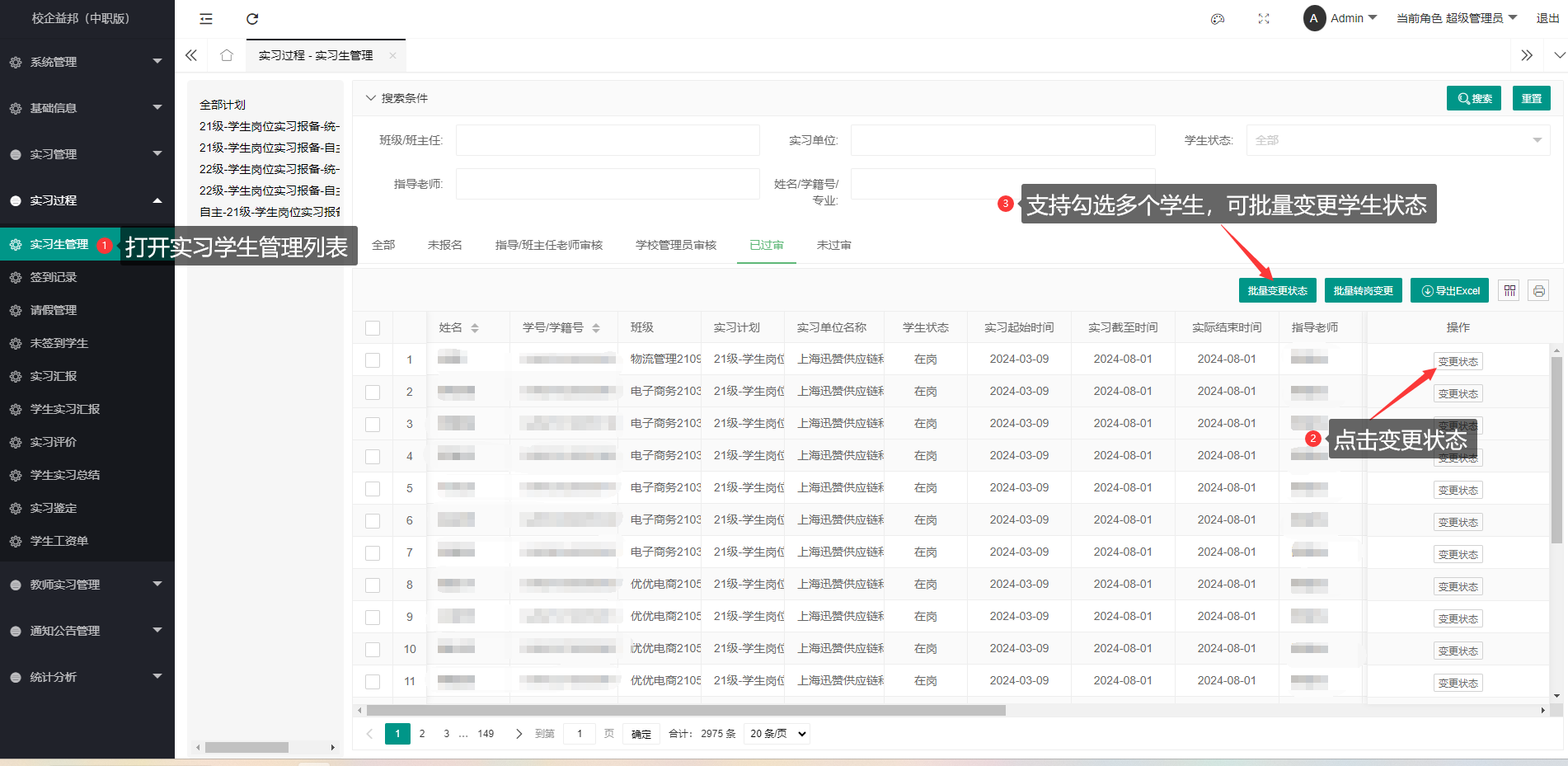The height and width of the screenshot is (766, 1568).
Task: Switch to the 未过审 tab
Action: [833, 245]
